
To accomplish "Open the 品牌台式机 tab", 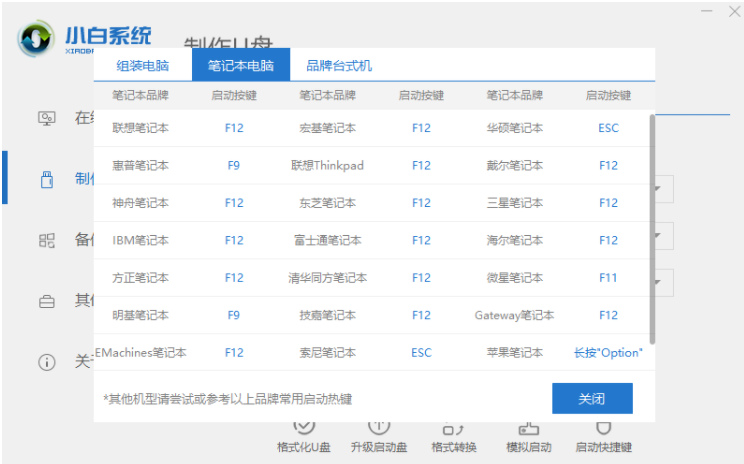I will tap(339, 65).
